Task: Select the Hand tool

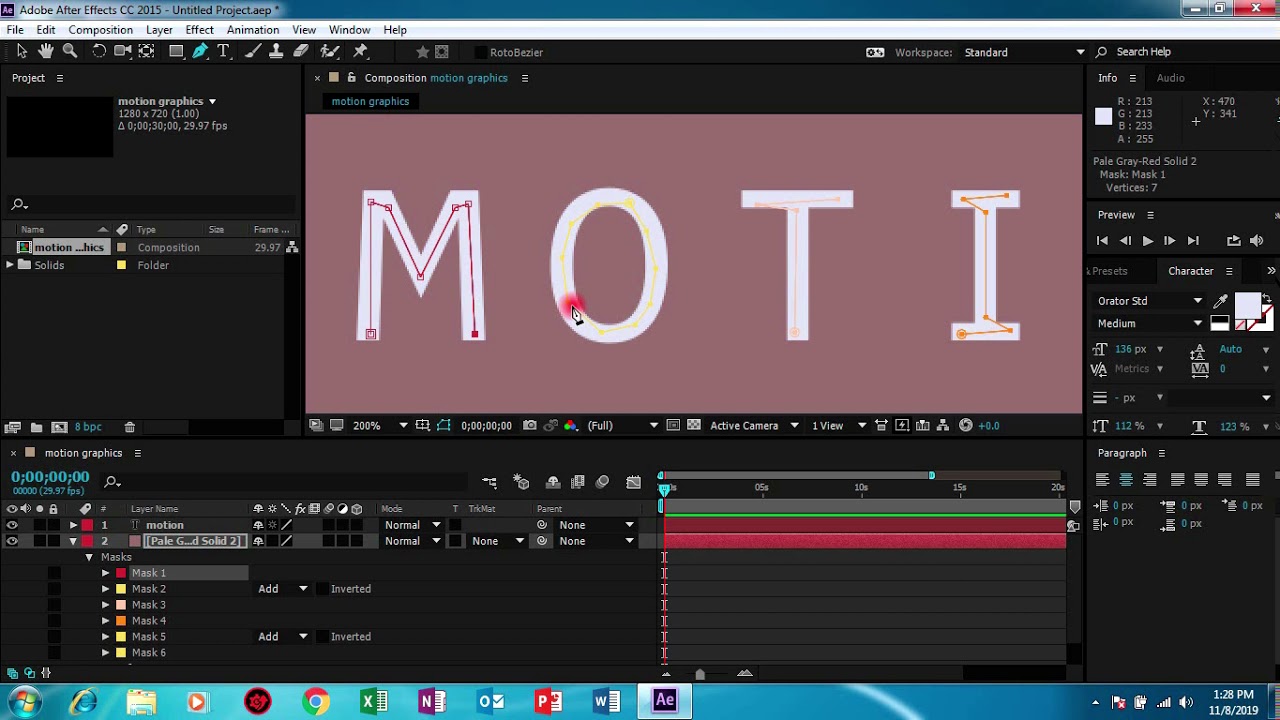Action: (x=46, y=52)
